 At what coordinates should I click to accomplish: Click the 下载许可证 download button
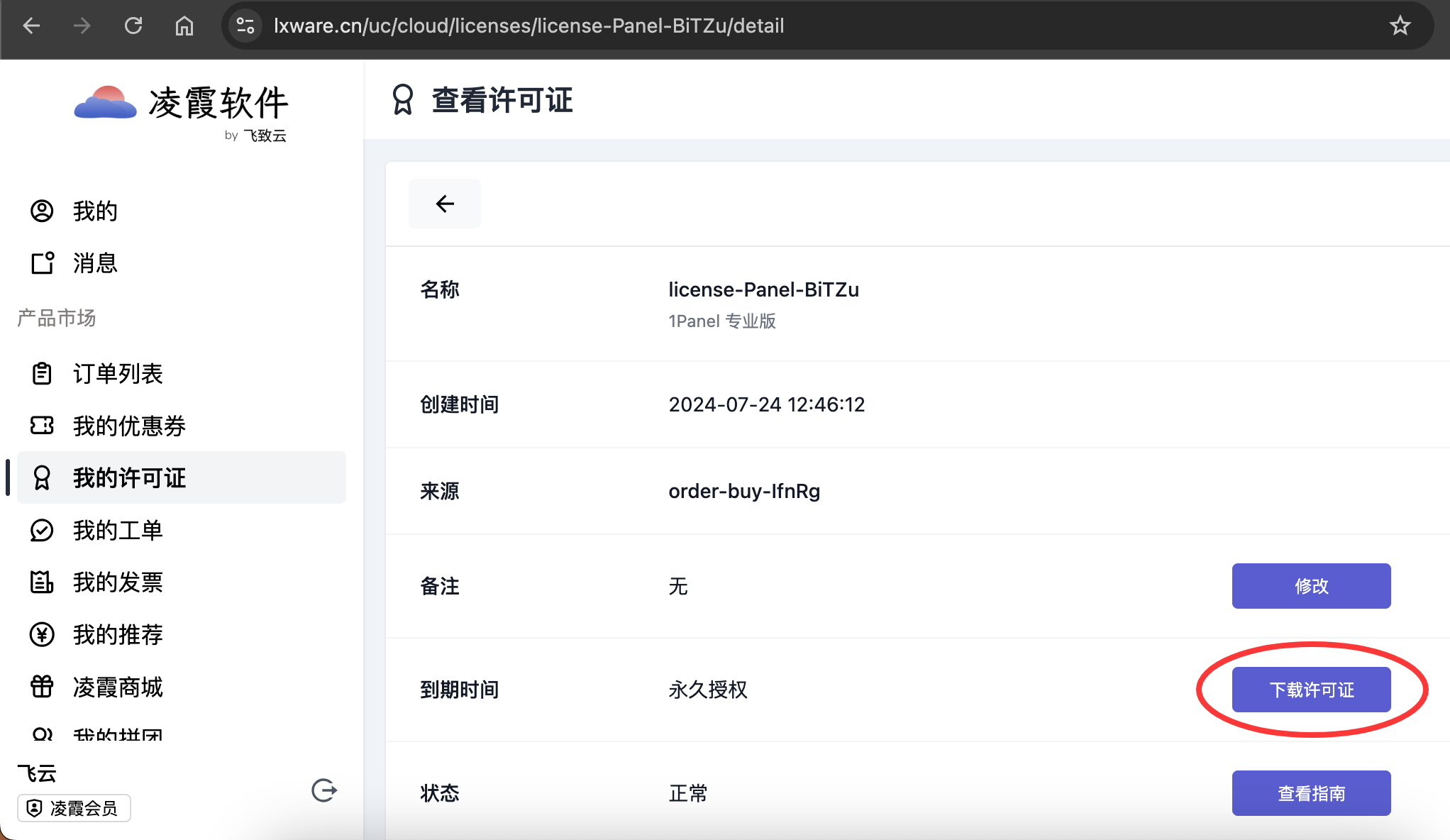click(1311, 690)
